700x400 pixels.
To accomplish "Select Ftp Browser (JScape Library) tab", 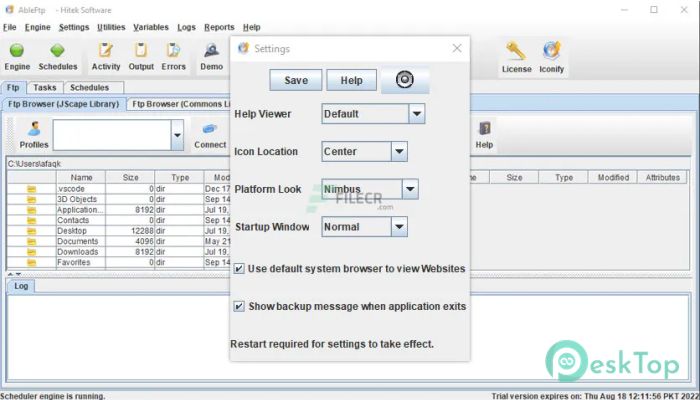I will click(63, 104).
